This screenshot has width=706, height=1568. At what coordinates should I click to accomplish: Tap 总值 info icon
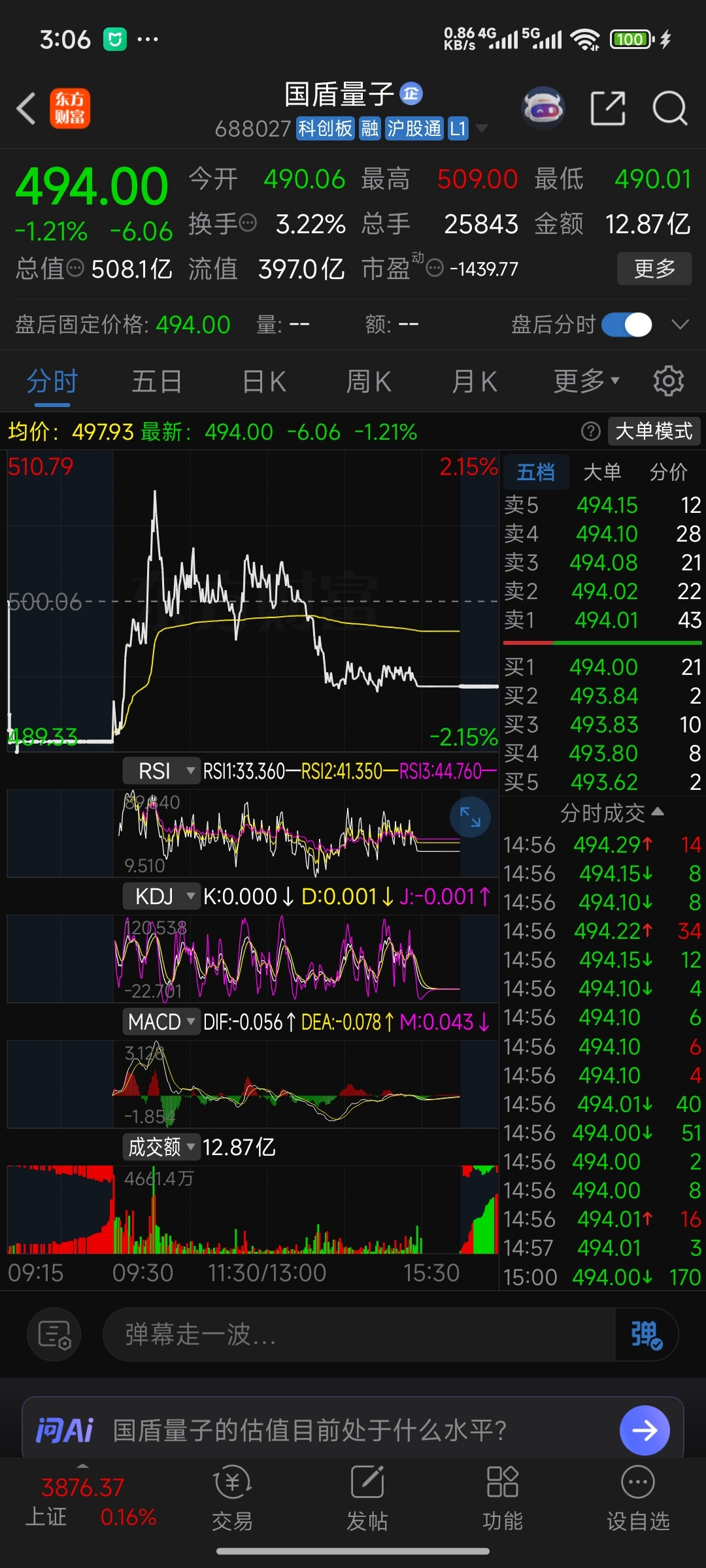point(75,268)
